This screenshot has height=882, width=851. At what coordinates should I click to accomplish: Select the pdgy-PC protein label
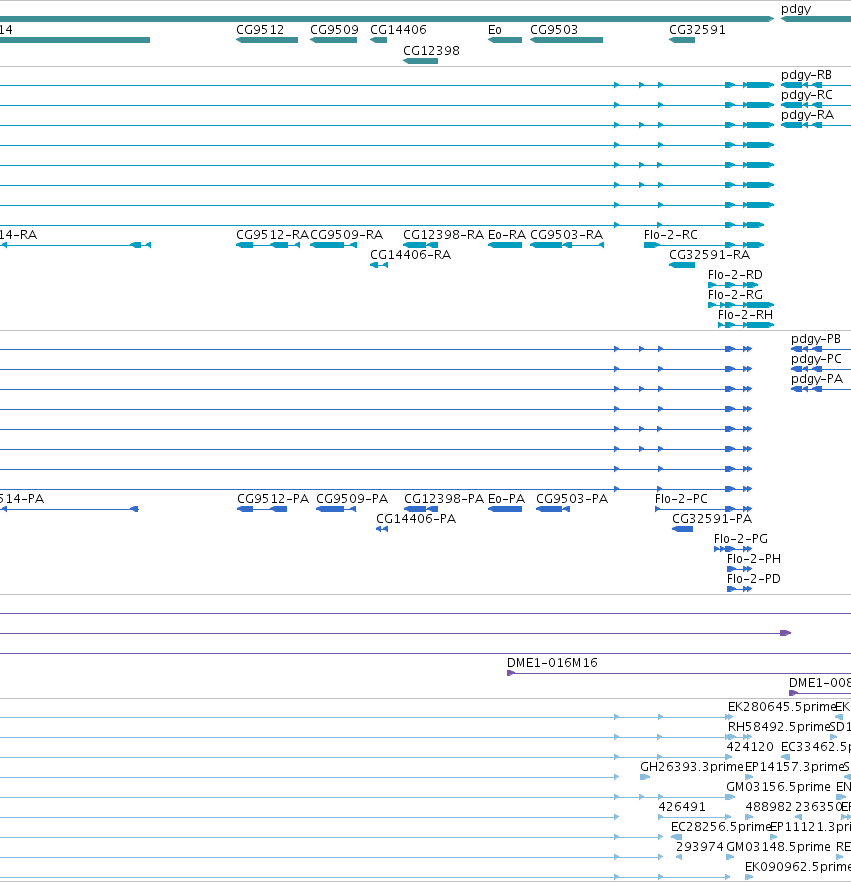coord(816,359)
